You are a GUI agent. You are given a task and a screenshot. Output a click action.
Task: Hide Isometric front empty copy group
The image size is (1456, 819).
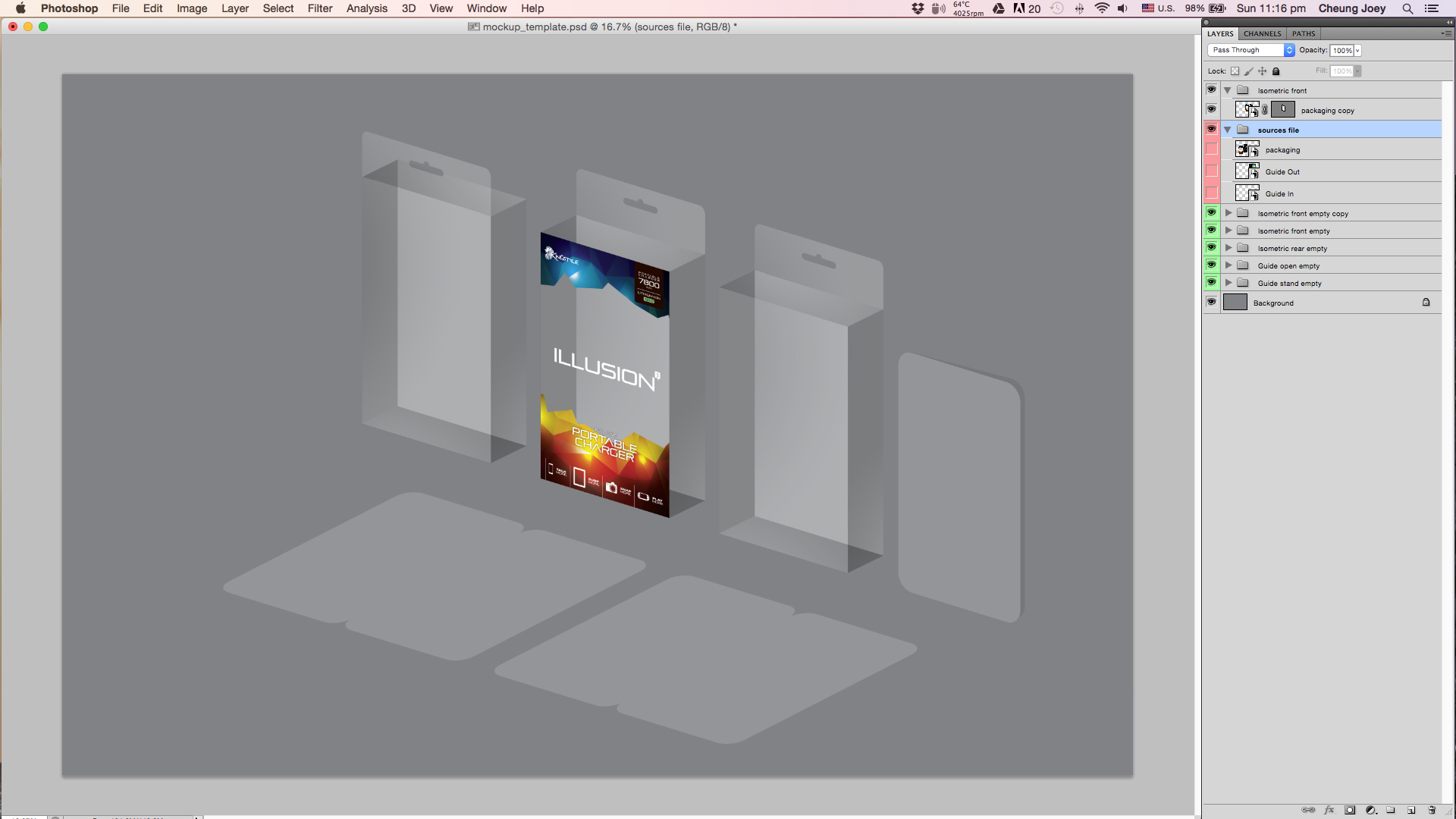(1211, 212)
